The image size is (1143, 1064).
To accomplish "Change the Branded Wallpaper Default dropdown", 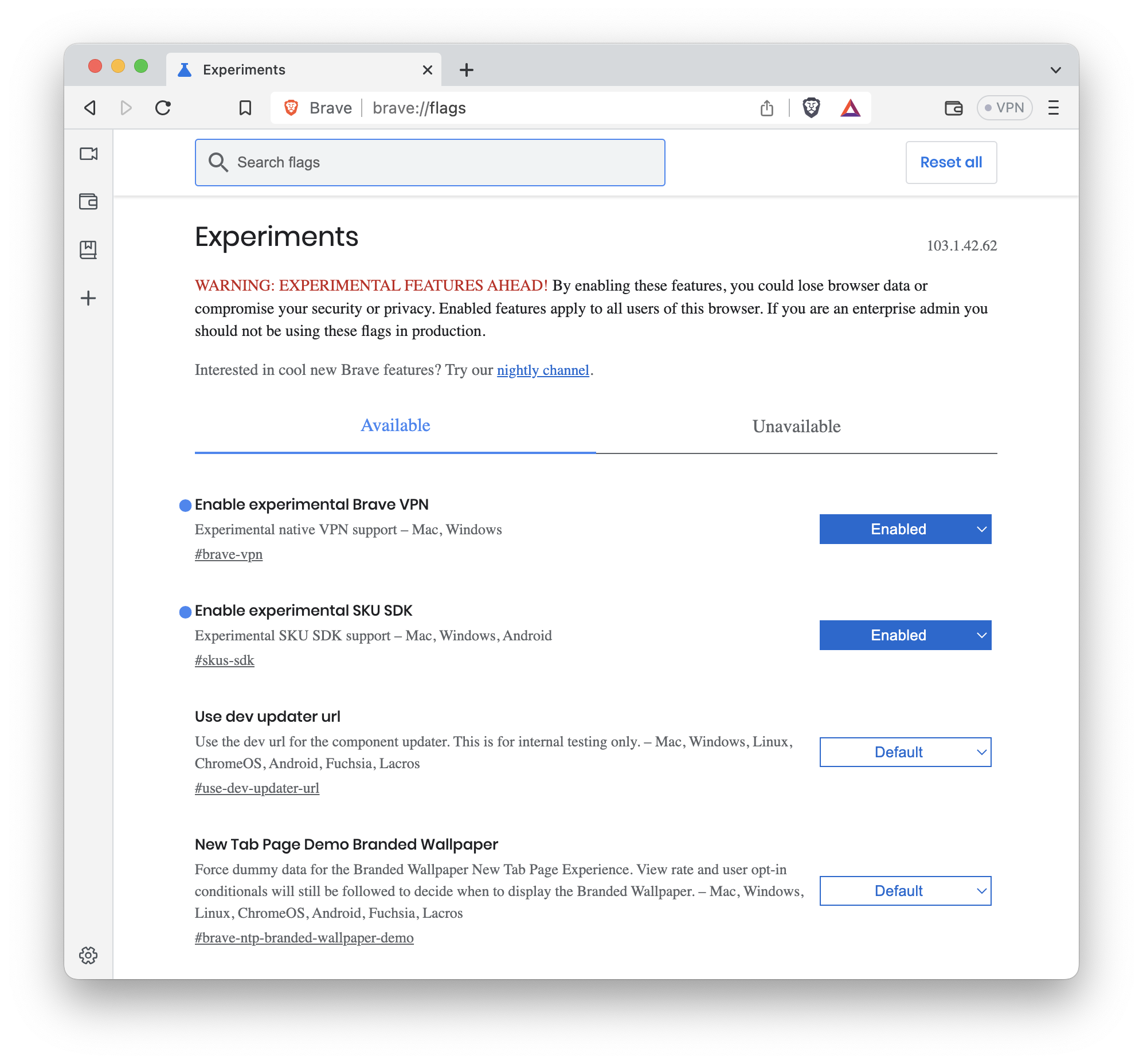I will coord(905,891).
